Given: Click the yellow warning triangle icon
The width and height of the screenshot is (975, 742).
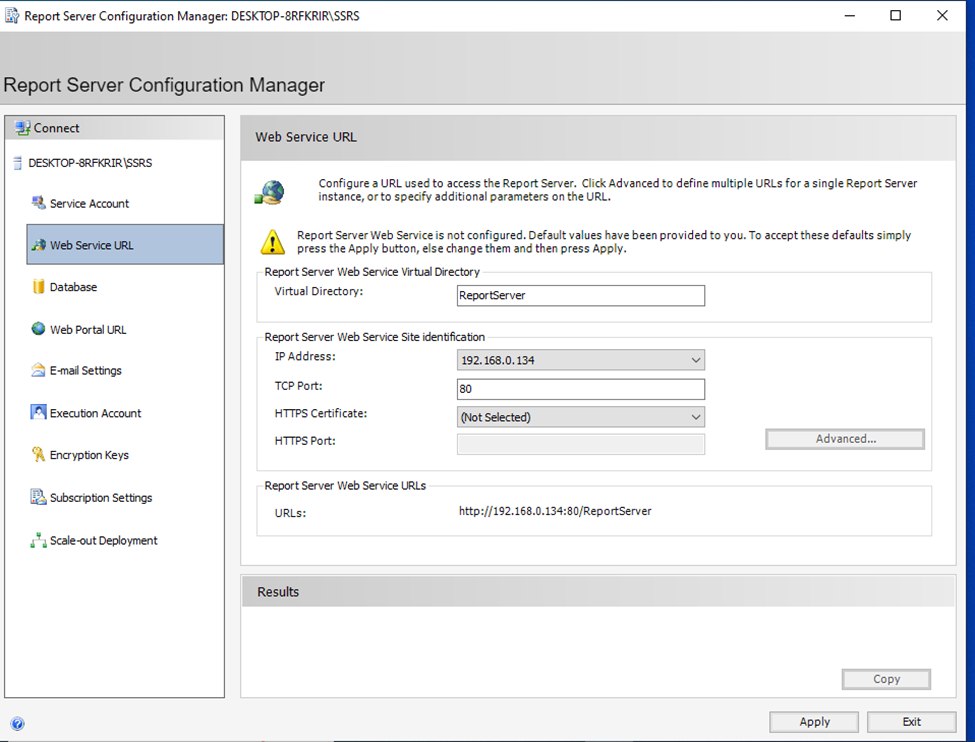Looking at the screenshot, I should [272, 242].
